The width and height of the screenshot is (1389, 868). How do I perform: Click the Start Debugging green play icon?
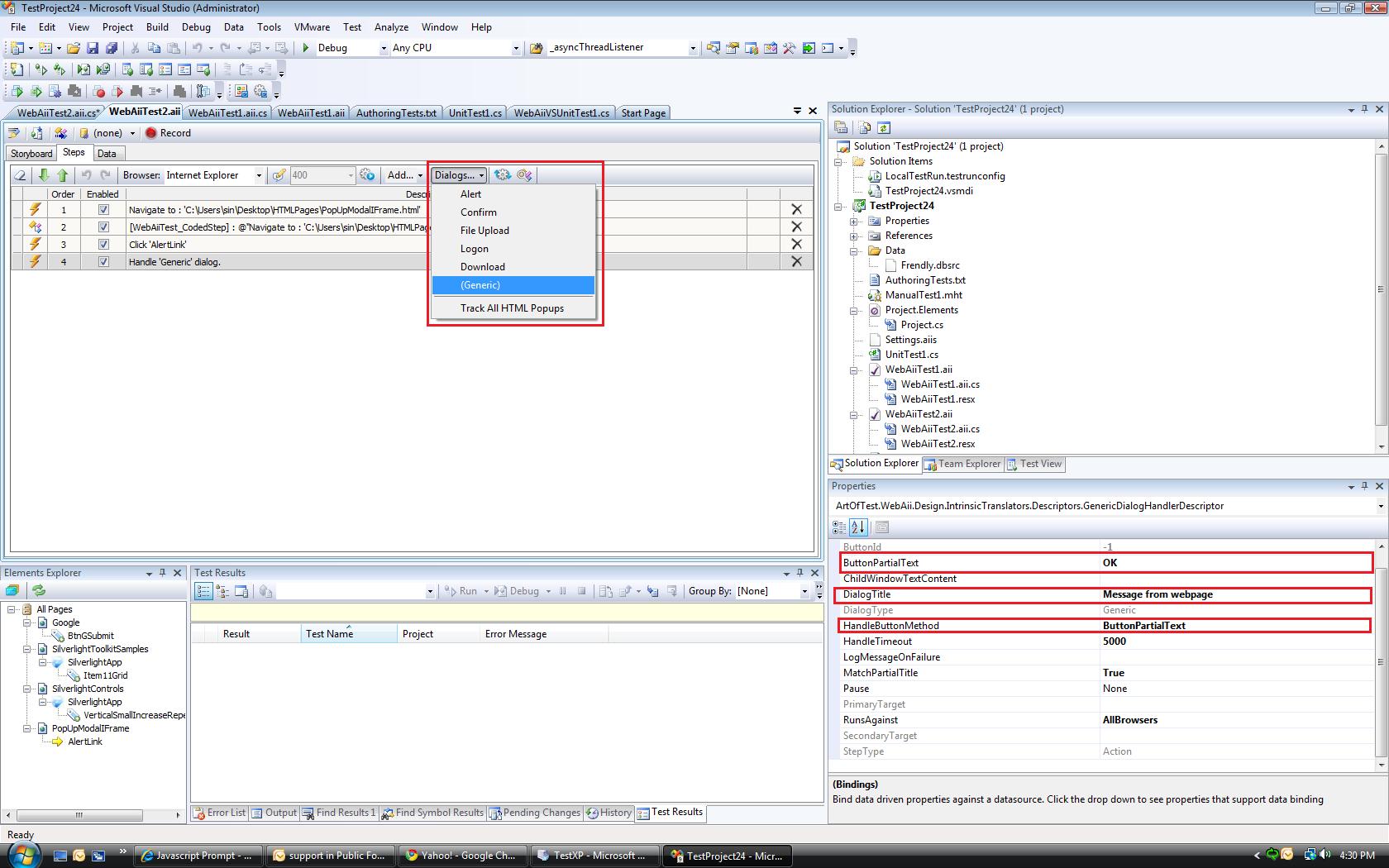(306, 48)
